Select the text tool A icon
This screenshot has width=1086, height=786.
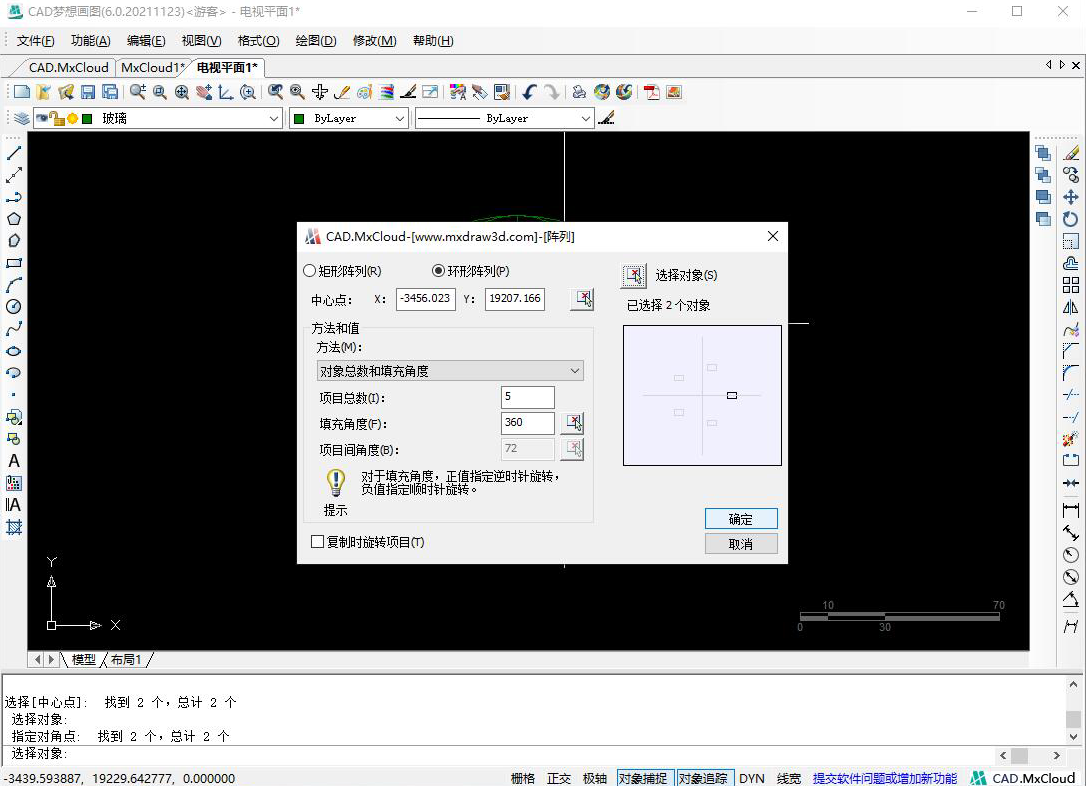click(14, 461)
